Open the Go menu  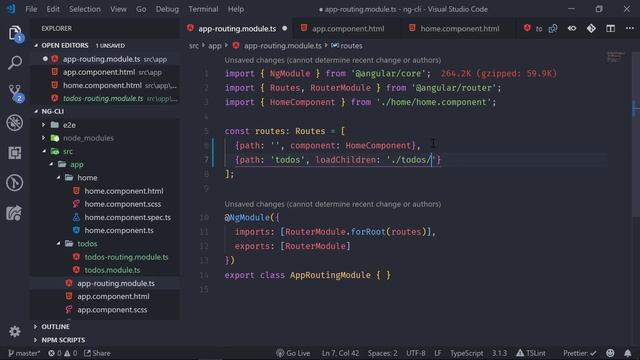pos(141,9)
